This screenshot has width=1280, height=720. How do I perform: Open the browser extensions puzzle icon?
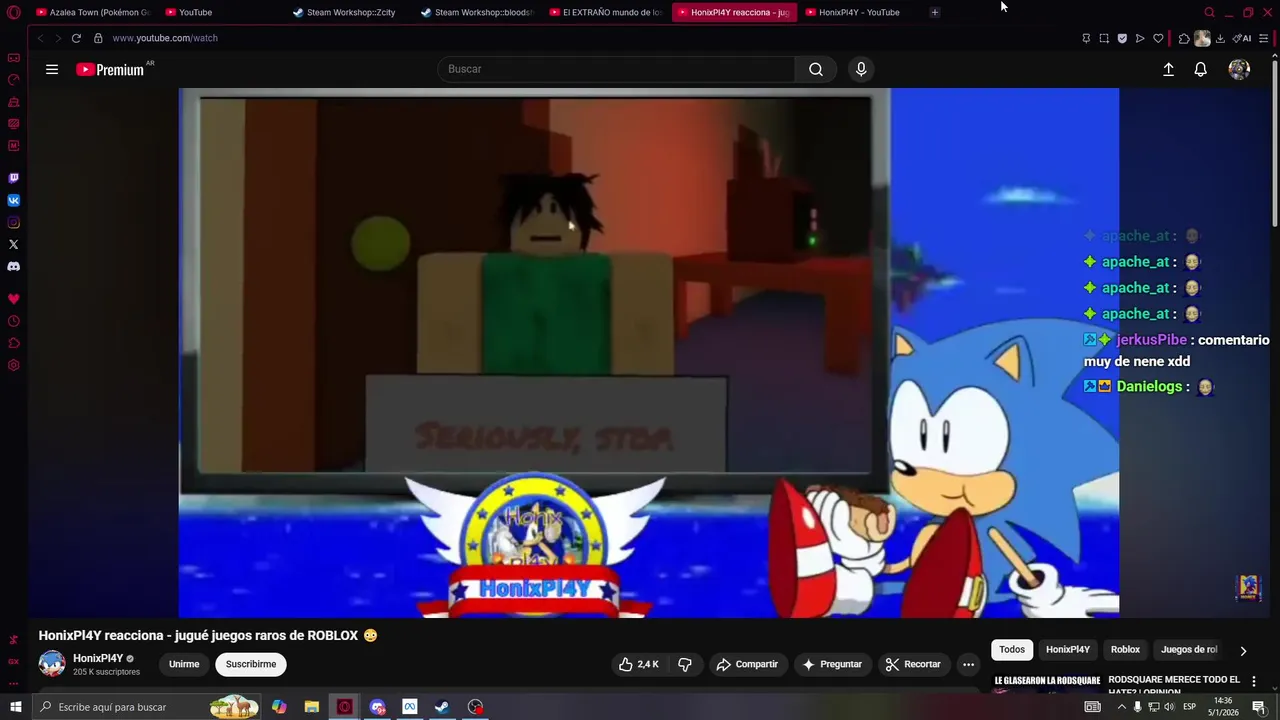click(1184, 38)
